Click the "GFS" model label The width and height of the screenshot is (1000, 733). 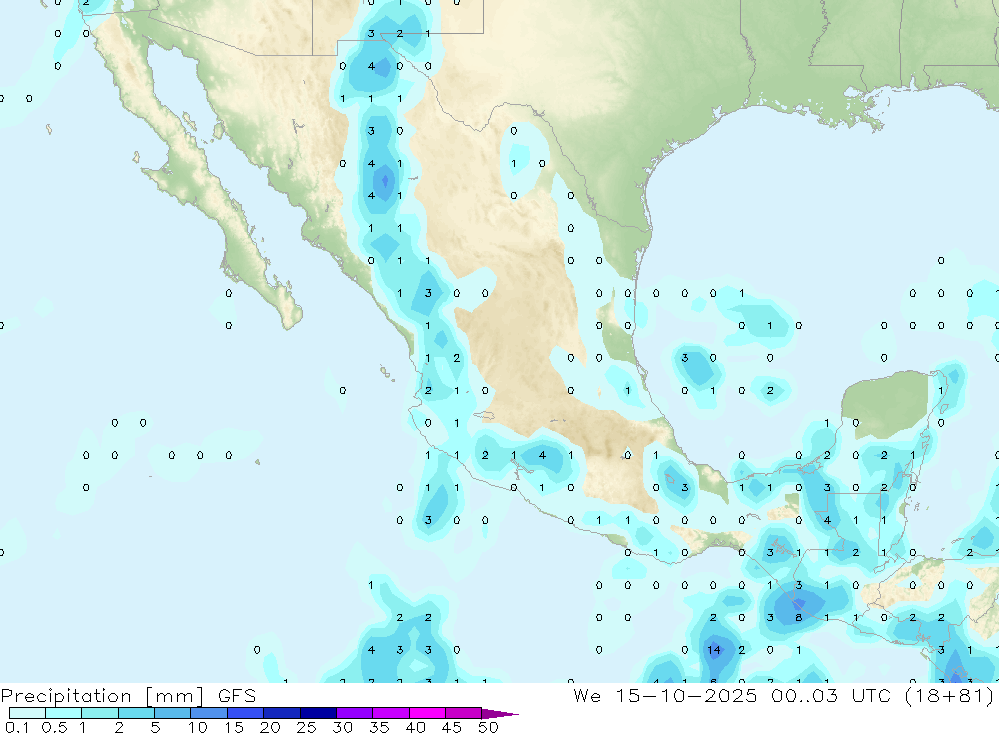point(237,696)
